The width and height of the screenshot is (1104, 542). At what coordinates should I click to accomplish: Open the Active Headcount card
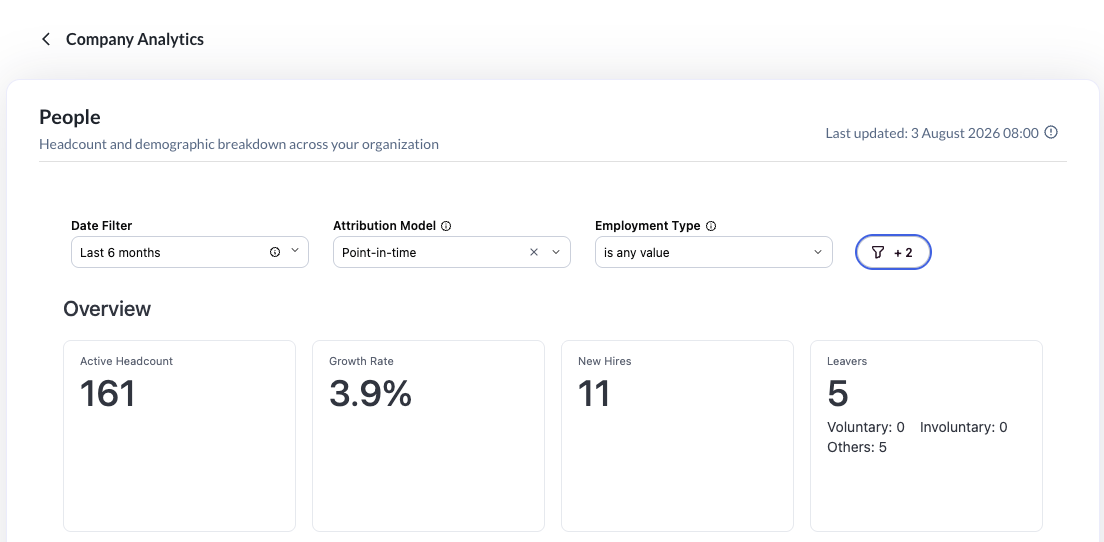point(180,436)
